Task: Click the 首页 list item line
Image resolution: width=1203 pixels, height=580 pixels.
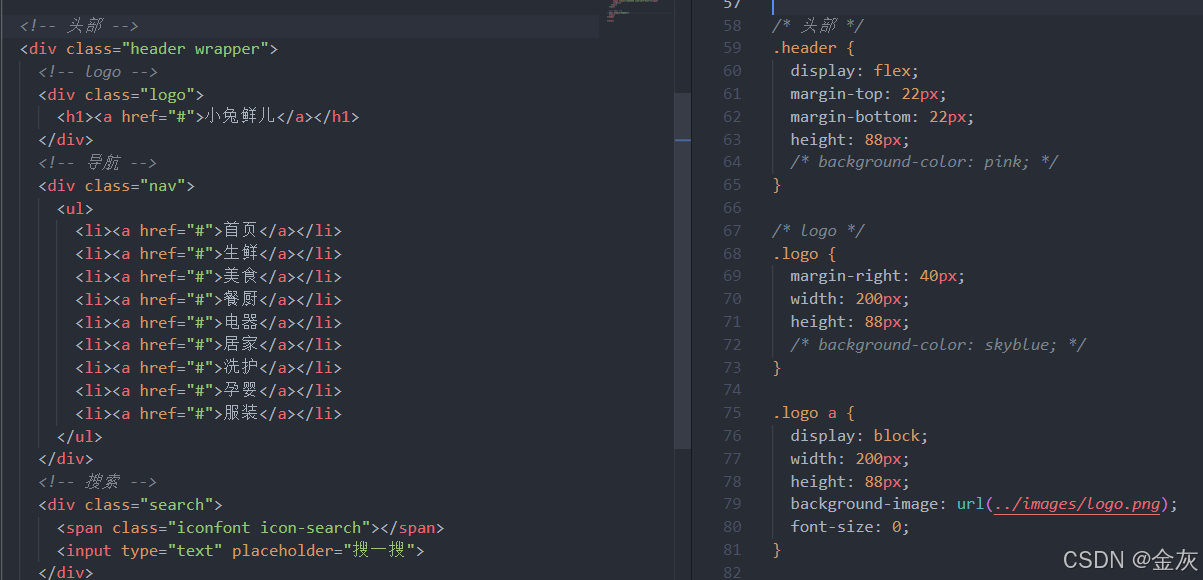Action: (x=208, y=231)
